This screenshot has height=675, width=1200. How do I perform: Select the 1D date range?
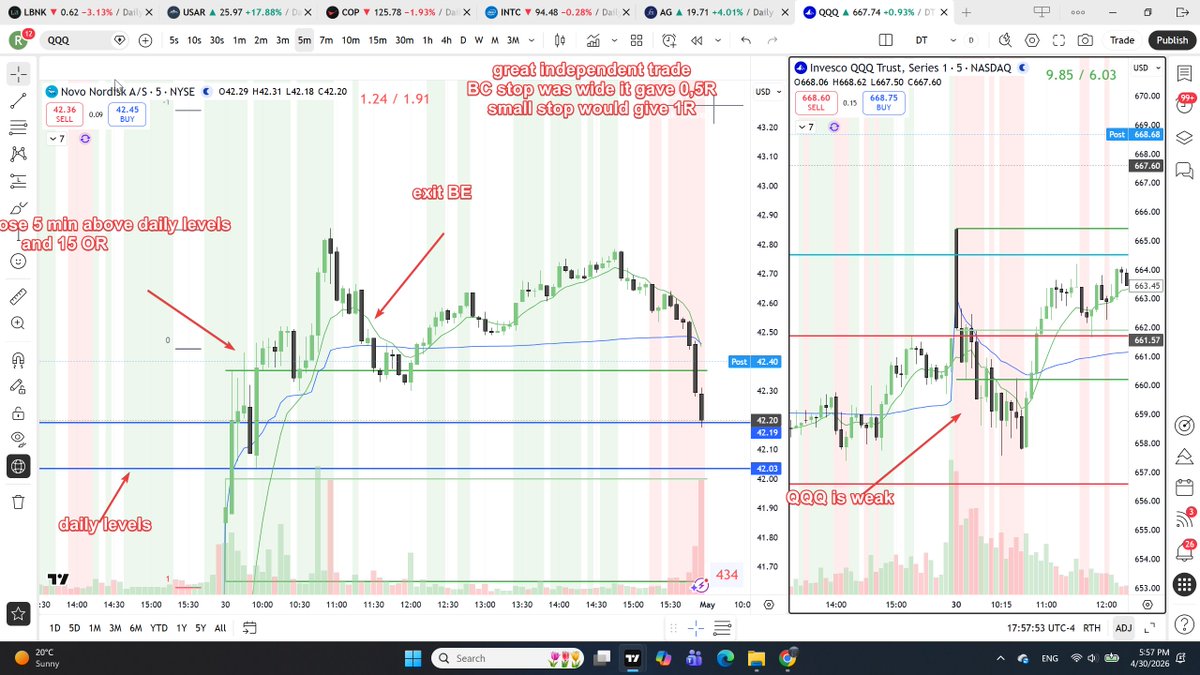click(56, 628)
